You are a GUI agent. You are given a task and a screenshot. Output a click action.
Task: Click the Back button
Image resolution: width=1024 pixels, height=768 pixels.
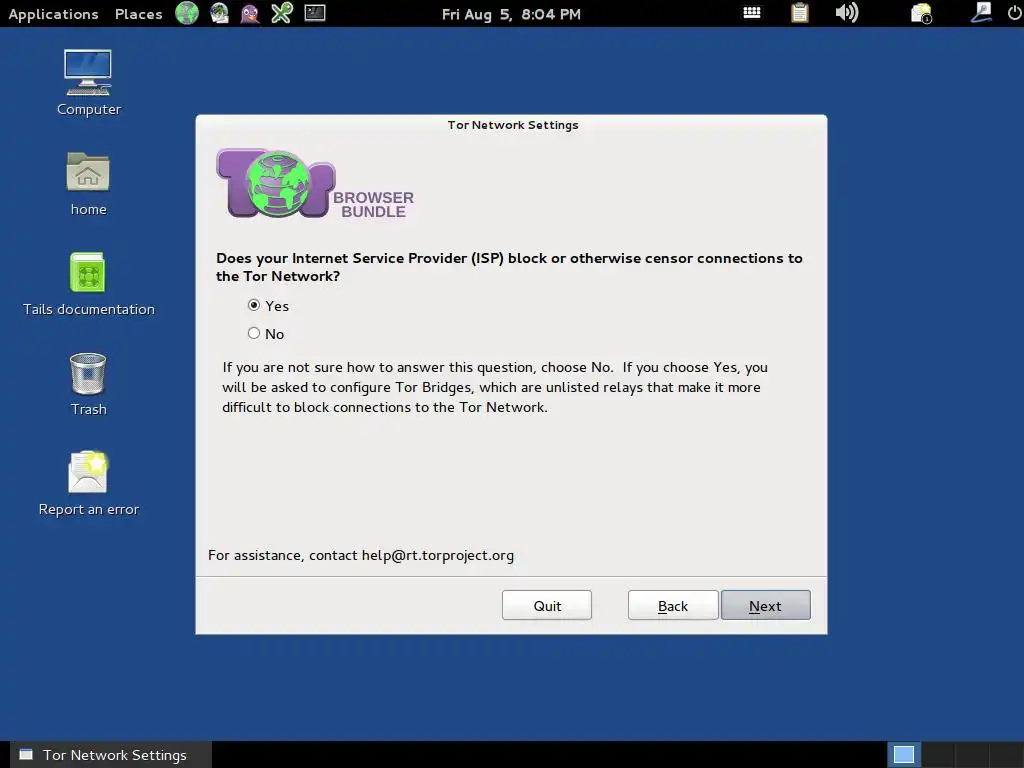click(673, 605)
